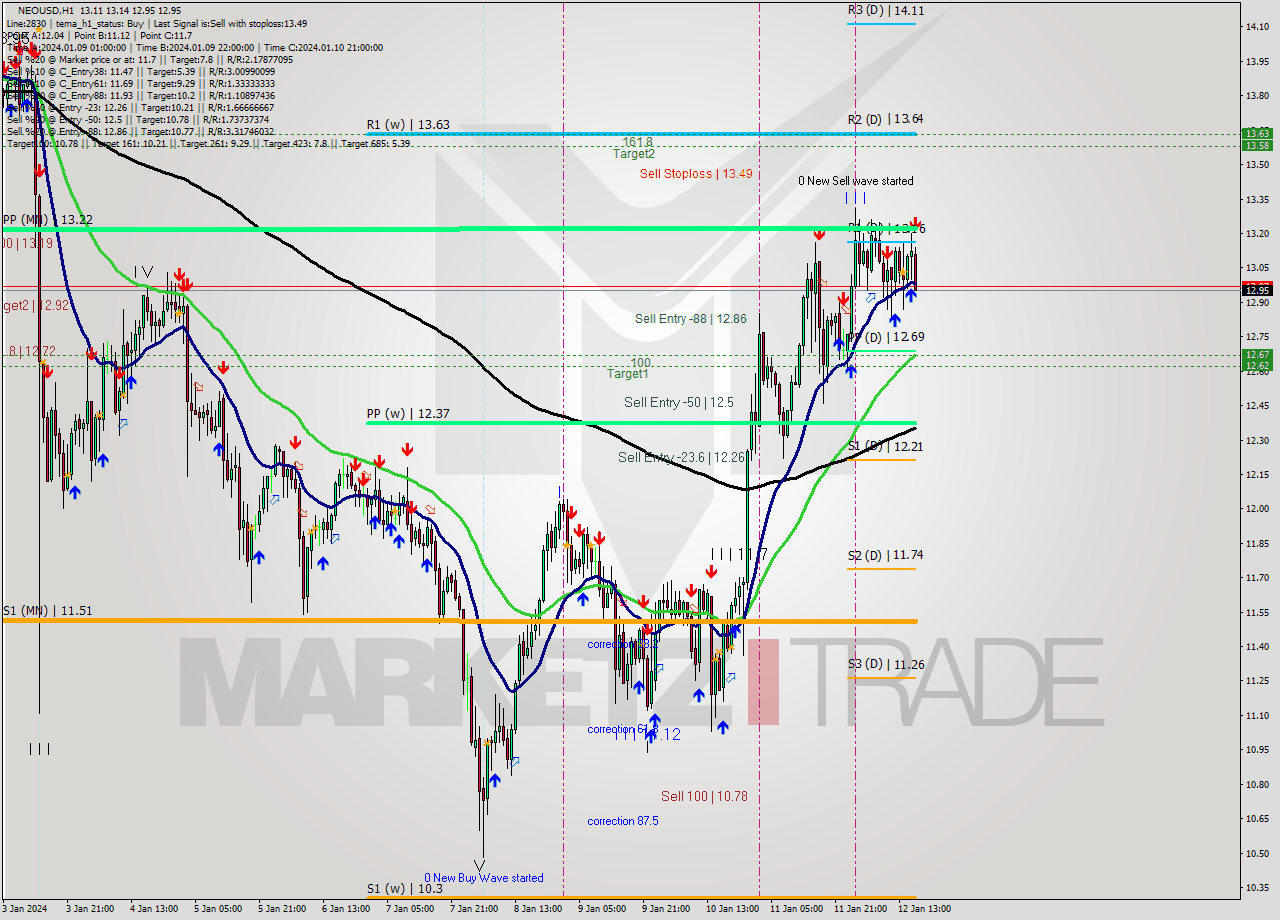This screenshot has height=920, width=1280.
Task: Select the 'S1 (w) | 10.3' weekly support label
Action: pos(403,888)
